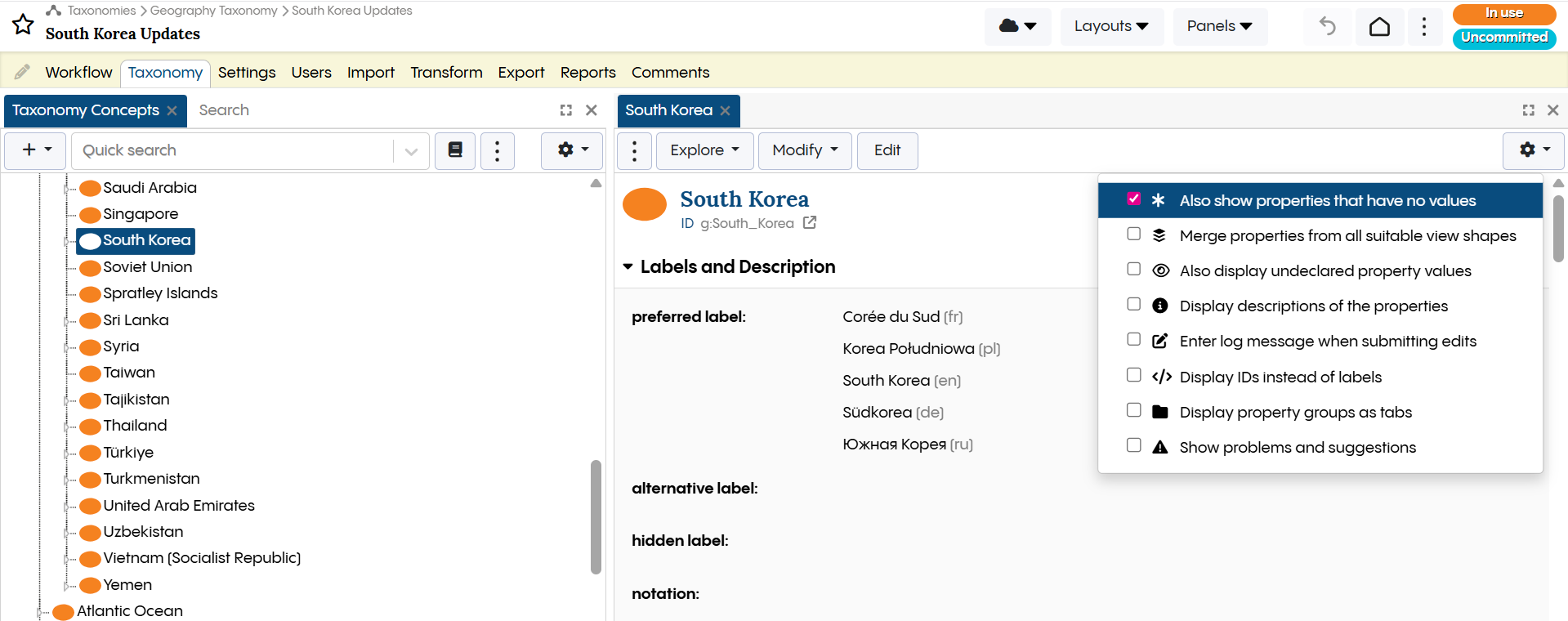Open the cloud status menu
Image resolution: width=1568 pixels, height=621 pixels.
click(x=1017, y=26)
